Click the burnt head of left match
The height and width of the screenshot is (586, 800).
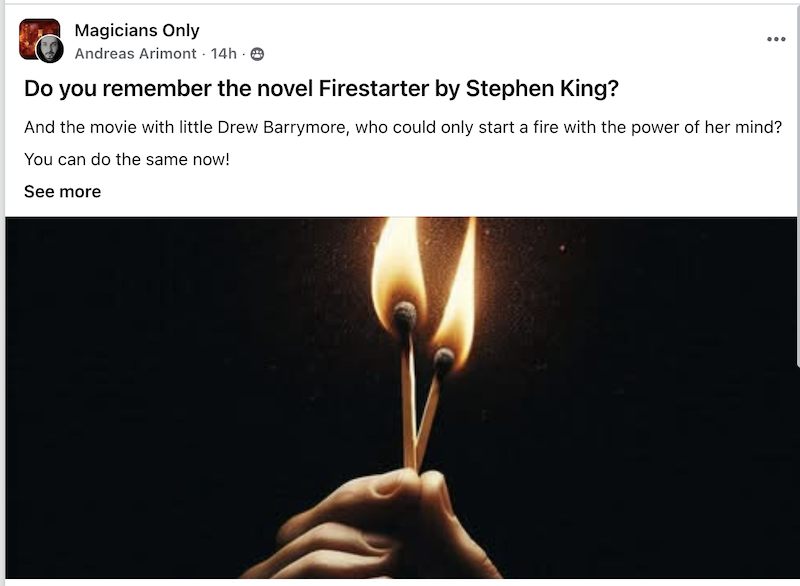click(405, 315)
